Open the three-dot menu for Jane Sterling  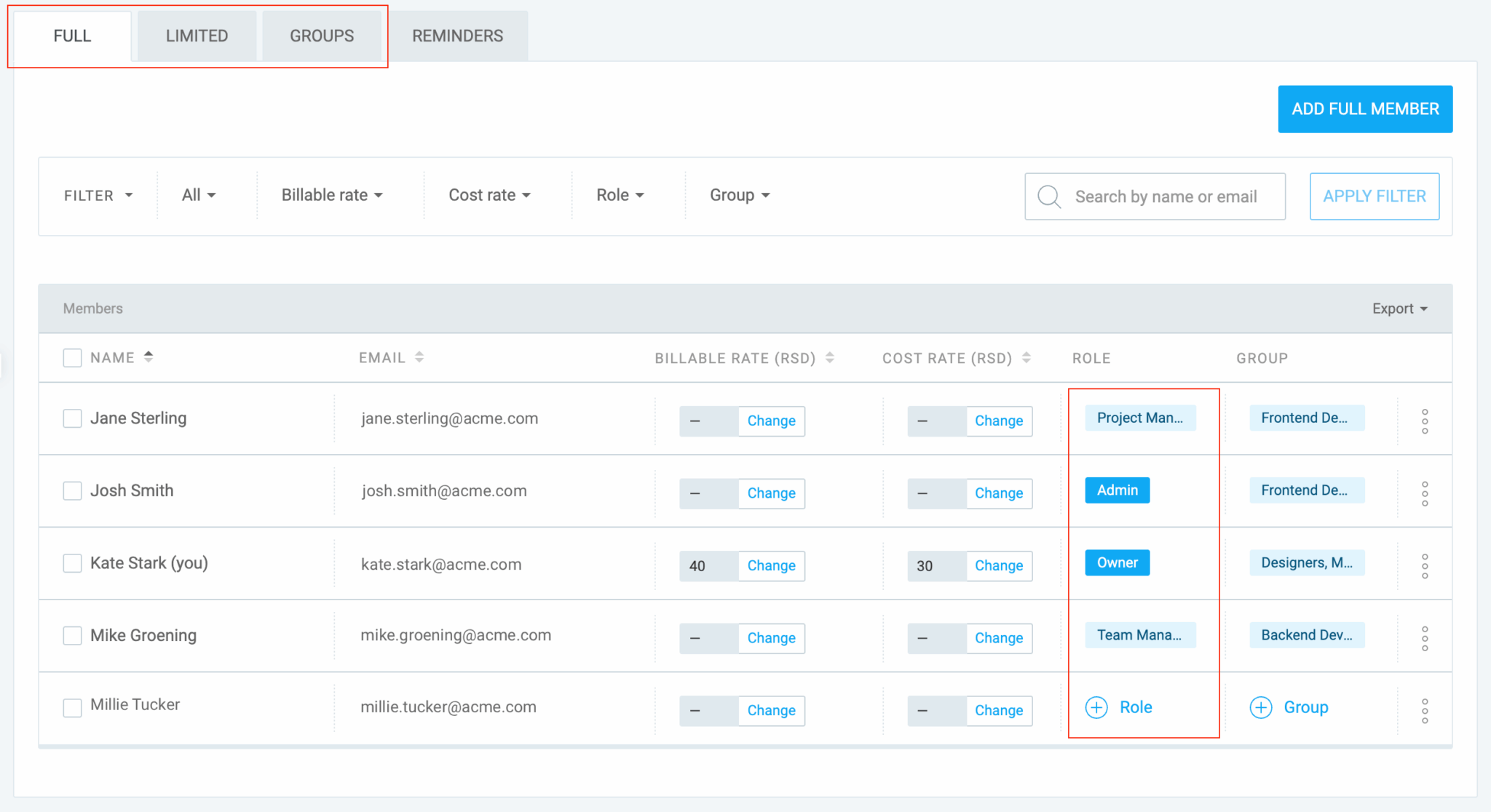(1424, 421)
